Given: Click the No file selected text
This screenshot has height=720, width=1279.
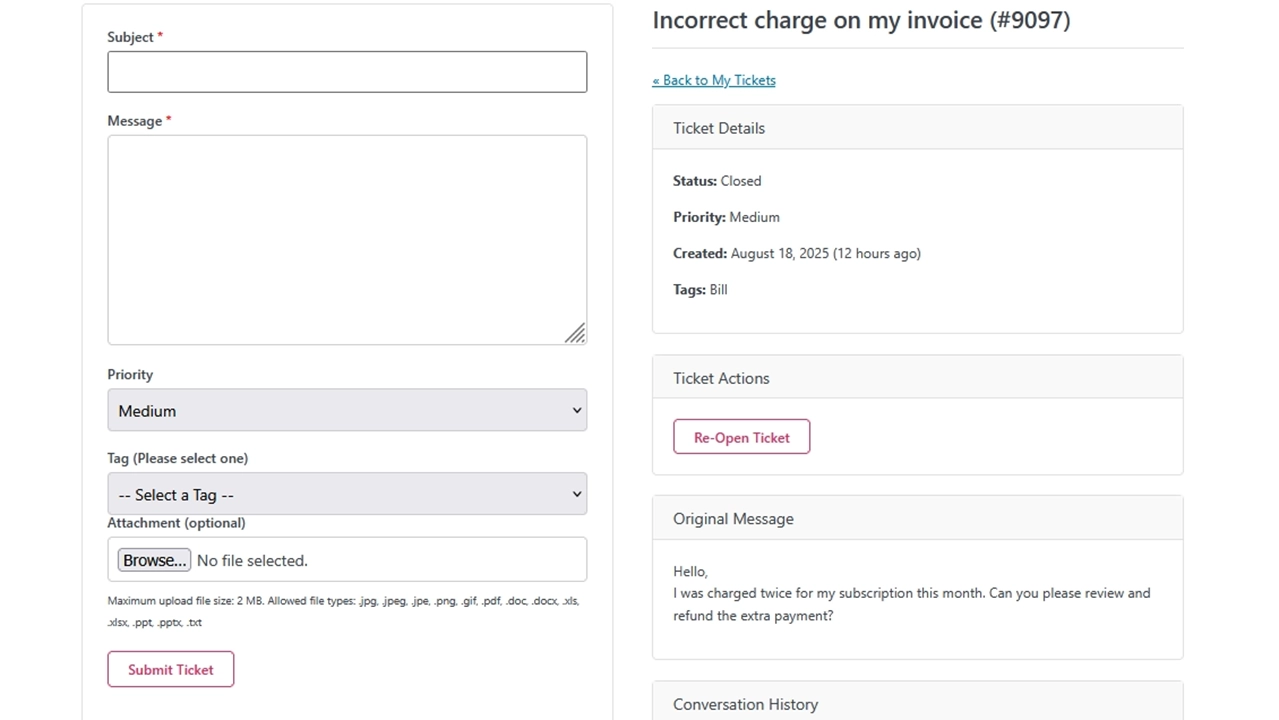Looking at the screenshot, I should coord(252,561).
